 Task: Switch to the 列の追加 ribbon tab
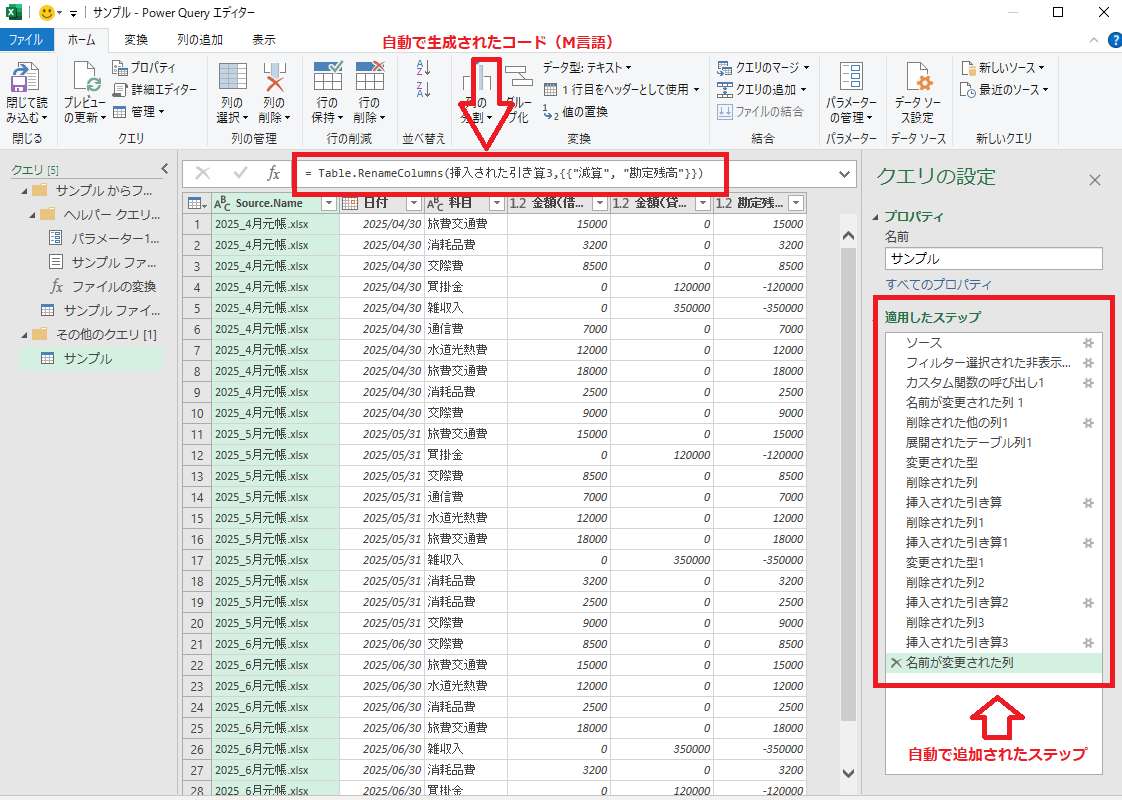click(200, 40)
